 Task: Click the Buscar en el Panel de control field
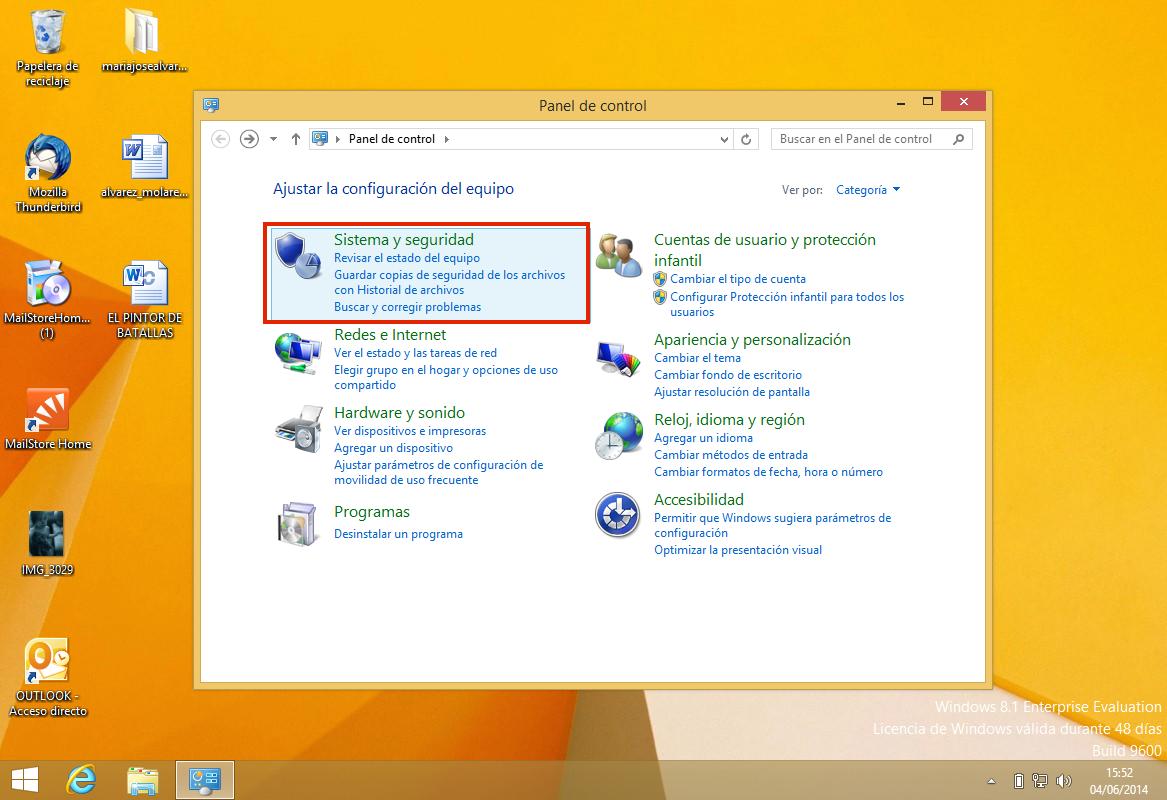point(862,139)
